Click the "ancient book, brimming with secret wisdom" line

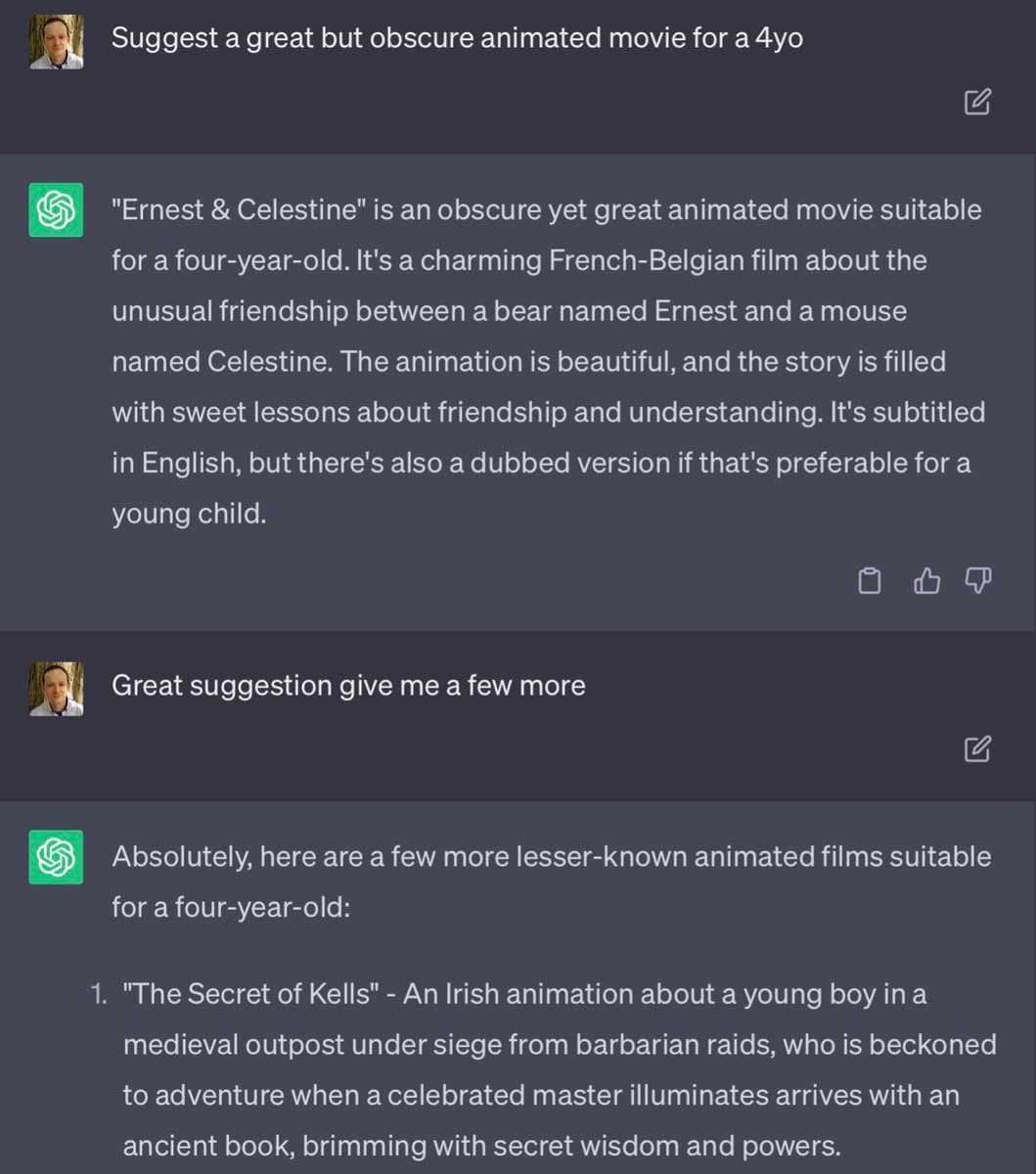click(481, 1146)
